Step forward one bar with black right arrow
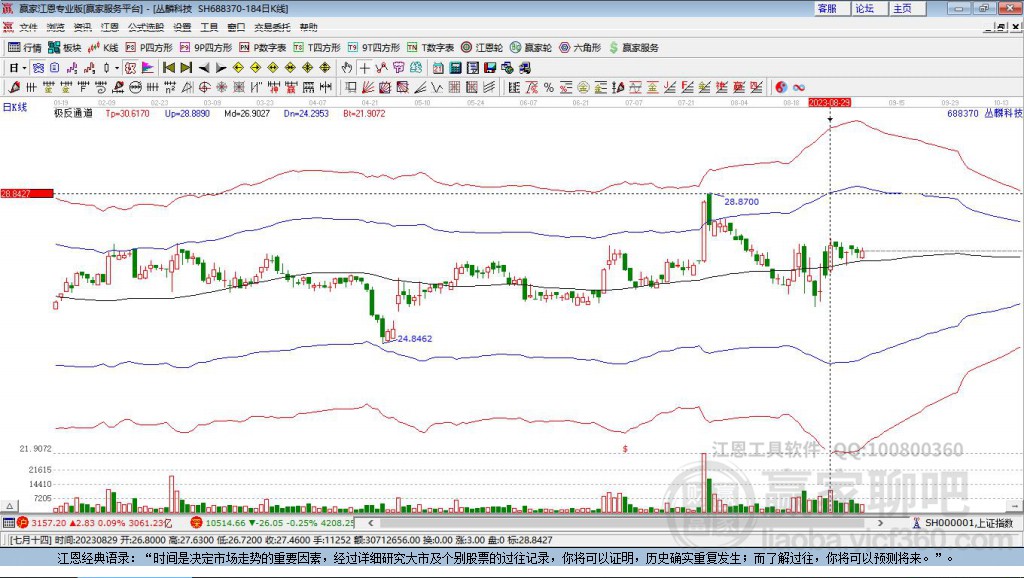The width and height of the screenshot is (1024, 578). click(x=221, y=68)
